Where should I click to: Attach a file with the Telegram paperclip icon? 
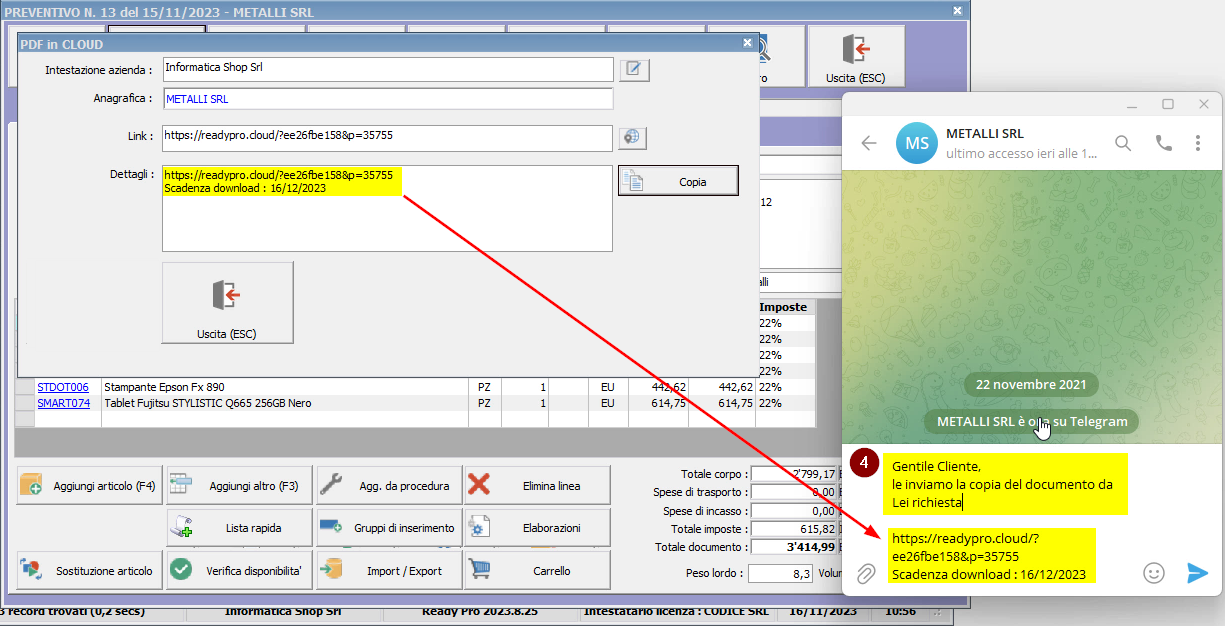(866, 573)
